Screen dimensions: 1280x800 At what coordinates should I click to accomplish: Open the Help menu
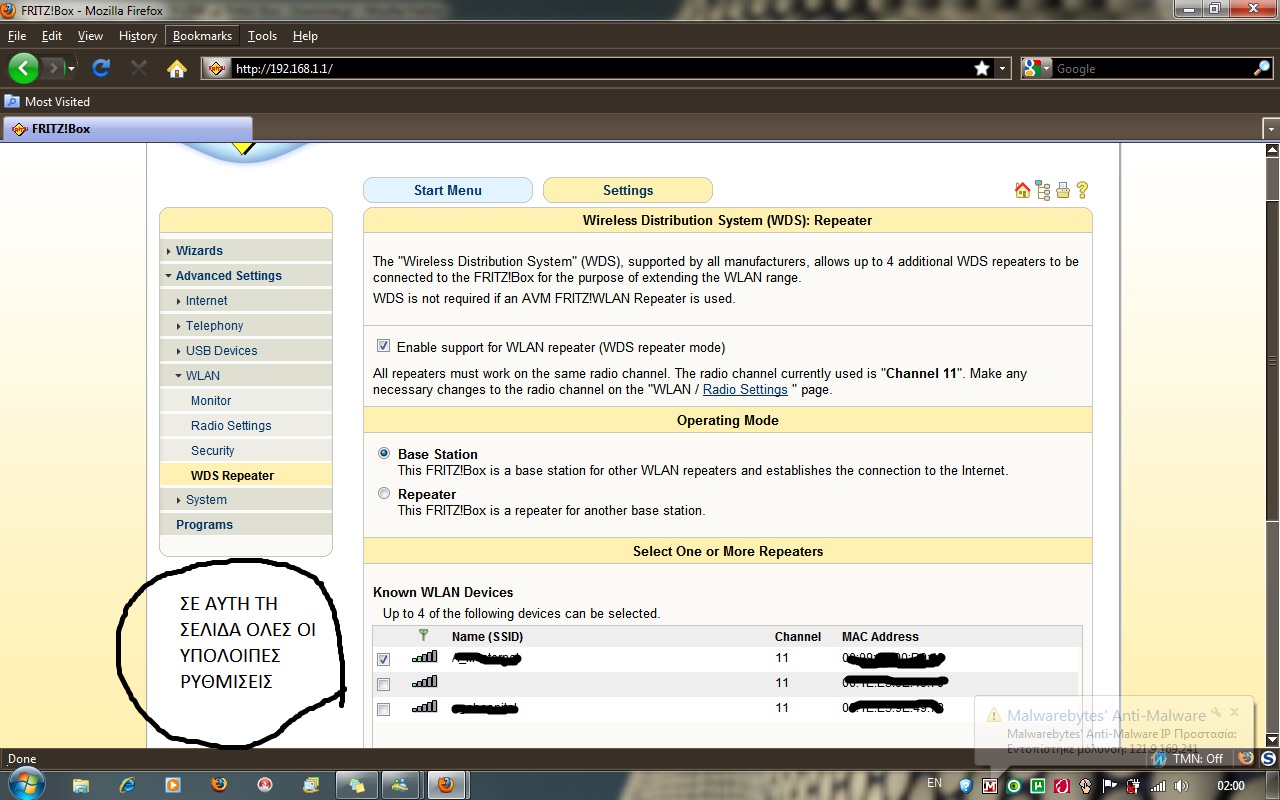point(305,35)
